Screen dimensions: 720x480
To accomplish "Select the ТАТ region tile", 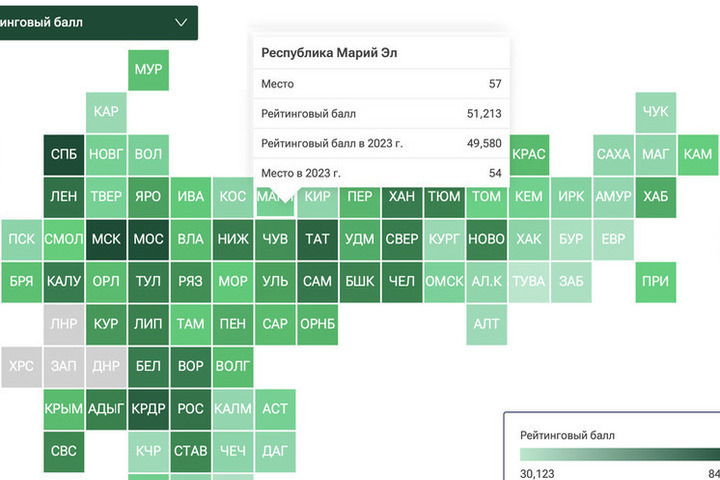I will pos(317,240).
